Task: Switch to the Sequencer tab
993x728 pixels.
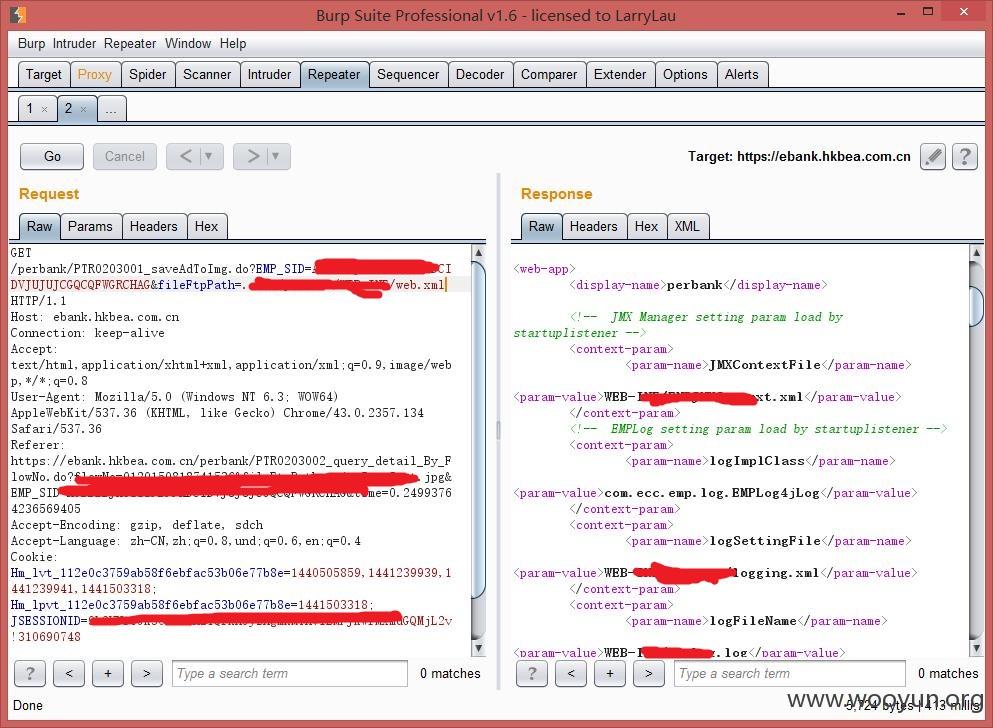Action: pyautogui.click(x=408, y=75)
